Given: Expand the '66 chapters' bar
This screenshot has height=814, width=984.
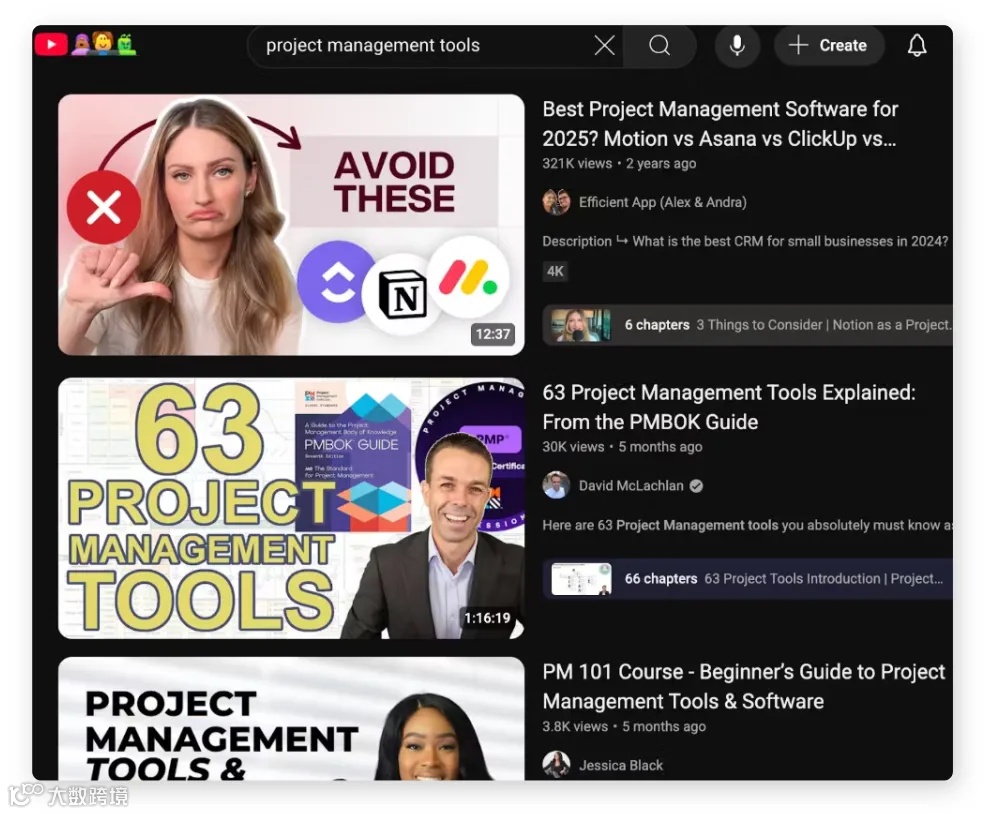Looking at the screenshot, I should pos(747,578).
